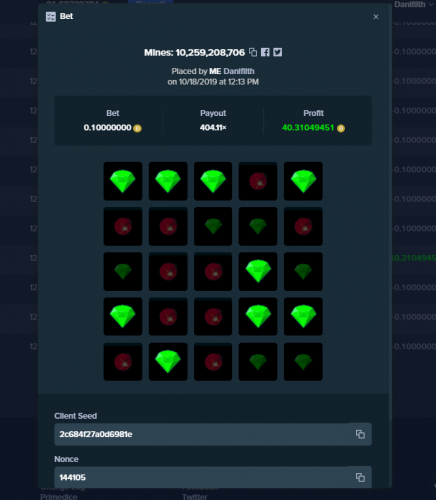
Task: Select the top-left gem tile
Action: 123,181
